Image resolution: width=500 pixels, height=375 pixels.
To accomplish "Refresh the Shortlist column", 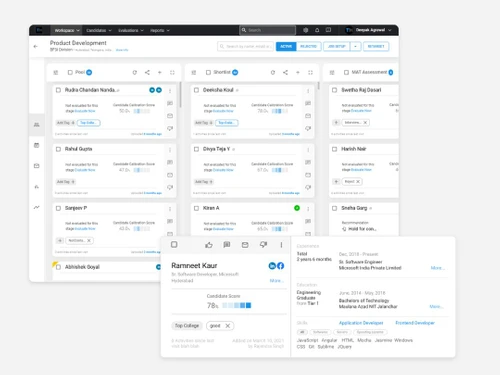I will [x=273, y=72].
